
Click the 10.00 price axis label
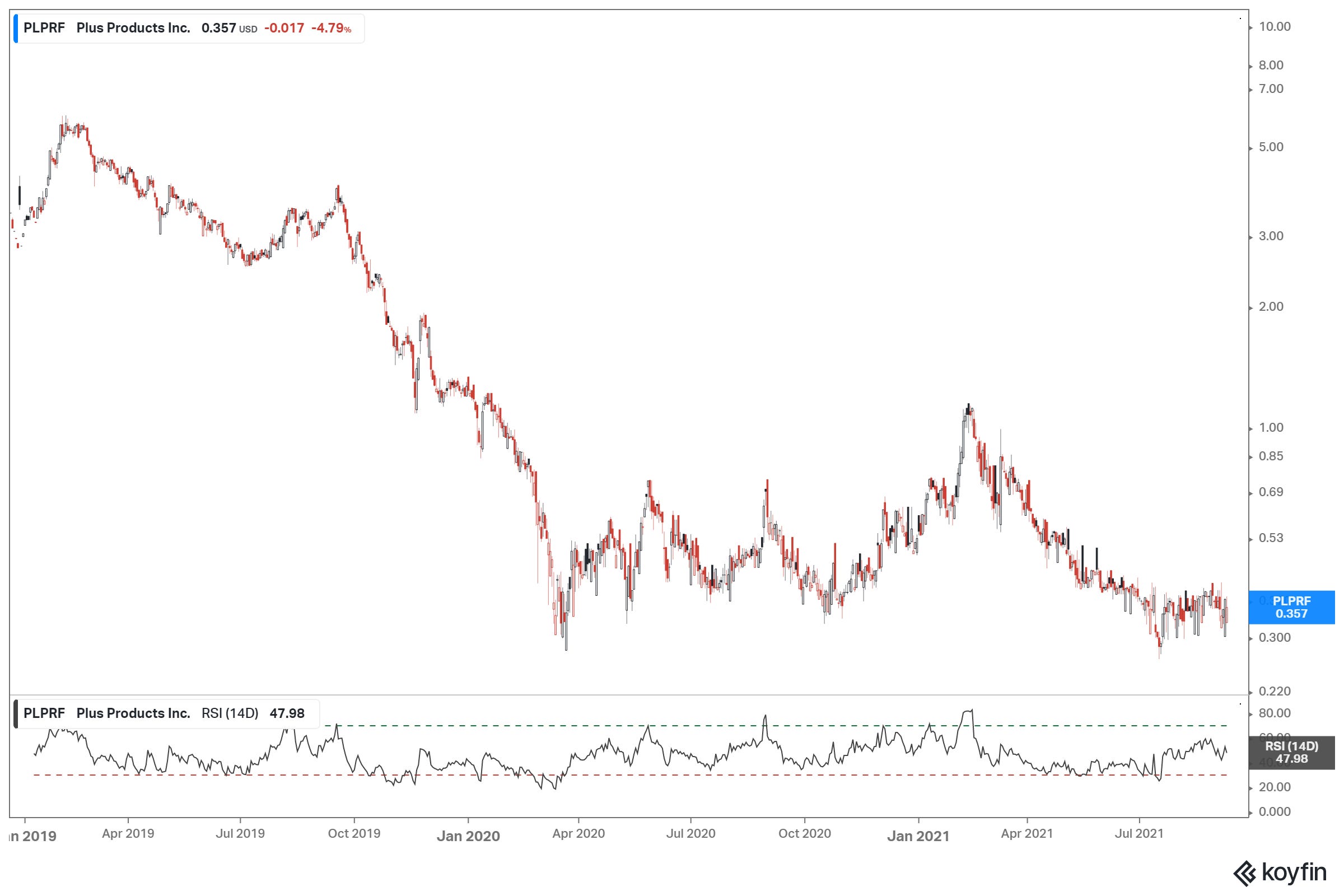1275,26
